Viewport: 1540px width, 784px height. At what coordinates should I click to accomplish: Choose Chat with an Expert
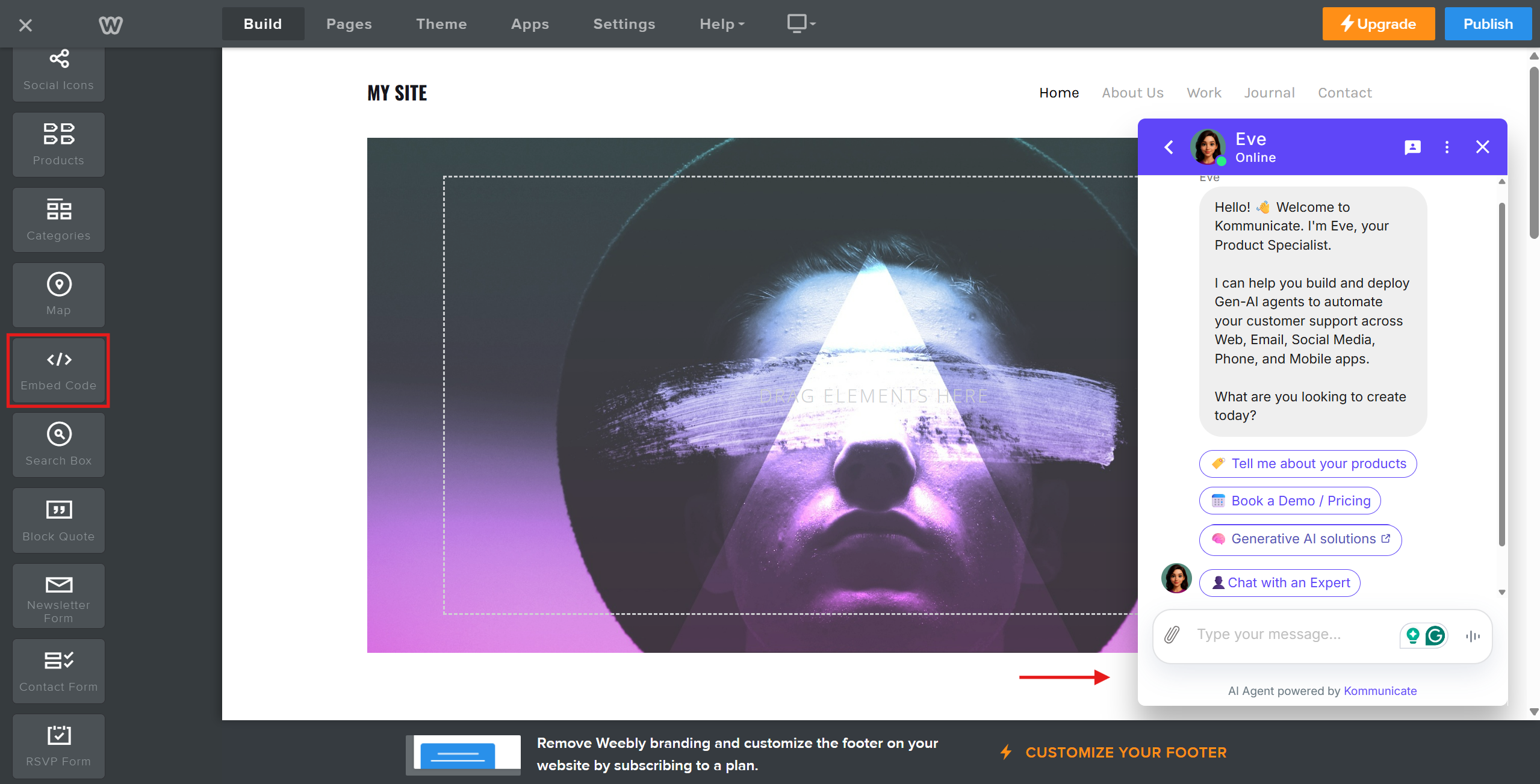pos(1279,583)
